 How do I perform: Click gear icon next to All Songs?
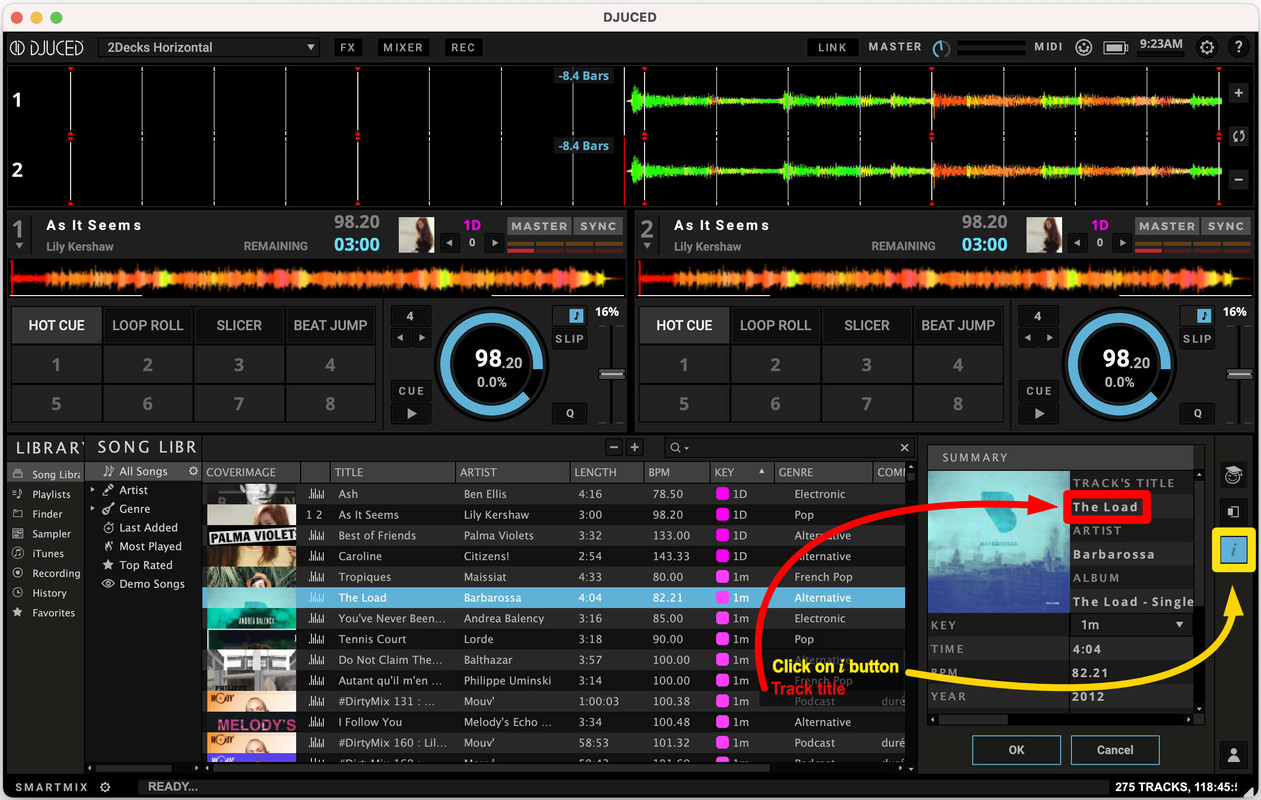coord(193,471)
